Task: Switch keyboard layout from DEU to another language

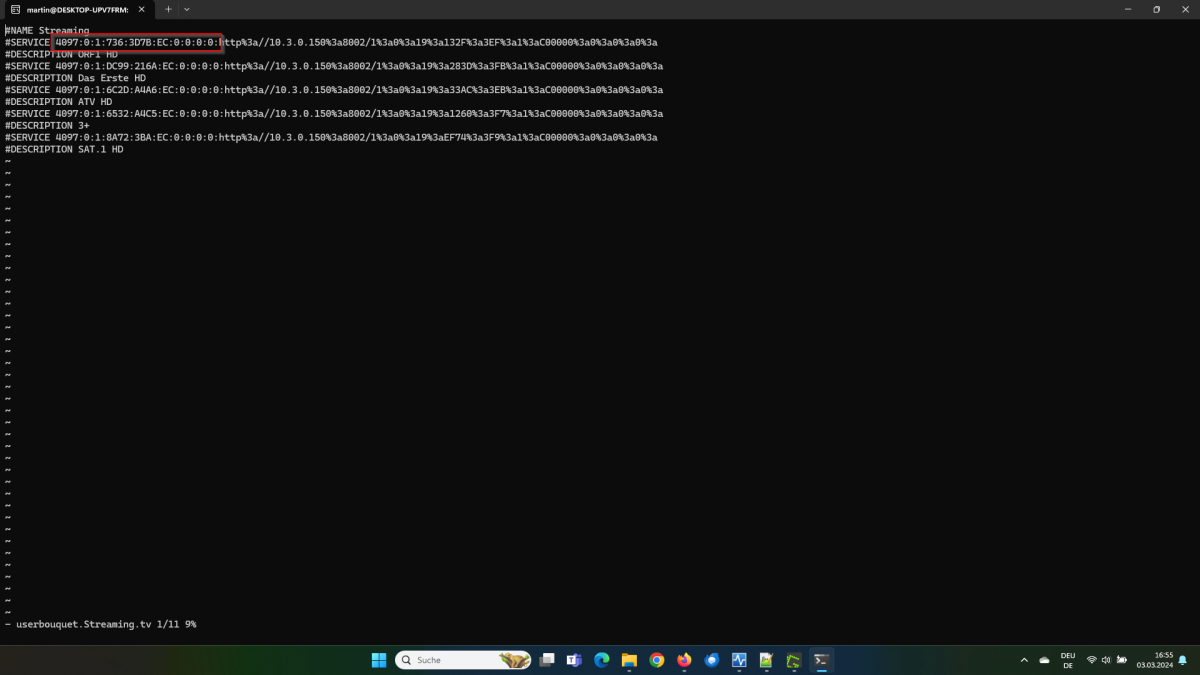Action: pyautogui.click(x=1068, y=660)
